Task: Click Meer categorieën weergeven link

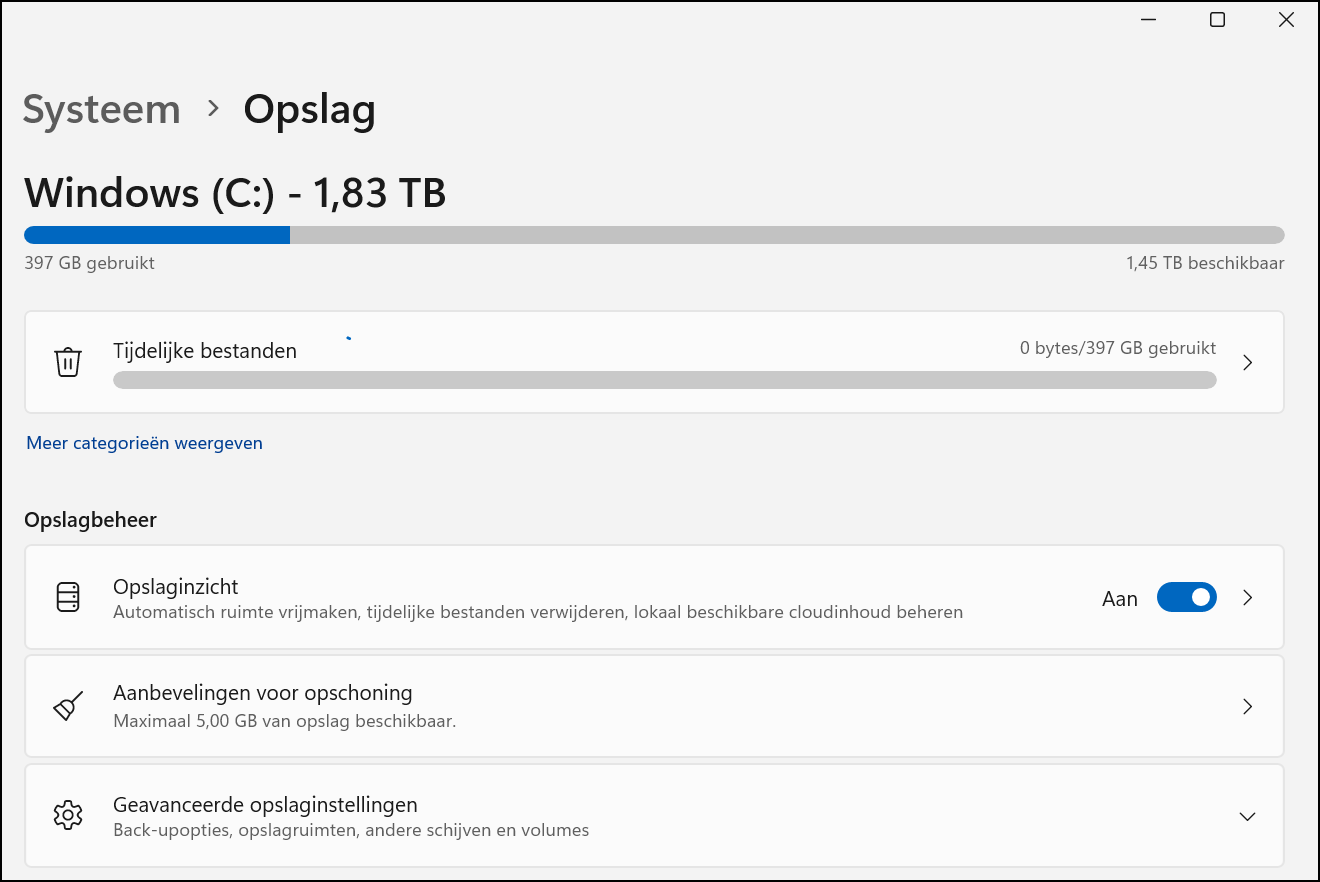Action: pos(144,442)
